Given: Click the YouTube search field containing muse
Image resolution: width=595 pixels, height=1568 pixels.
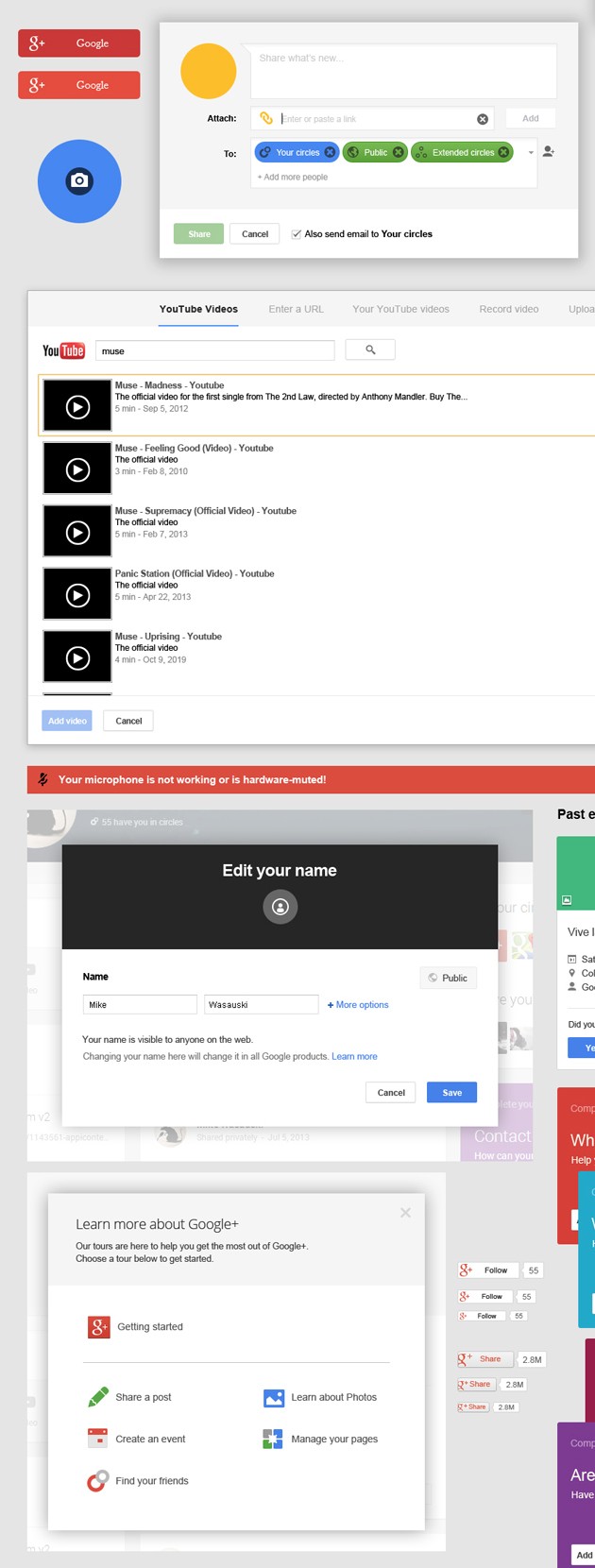Looking at the screenshot, I should (x=215, y=350).
